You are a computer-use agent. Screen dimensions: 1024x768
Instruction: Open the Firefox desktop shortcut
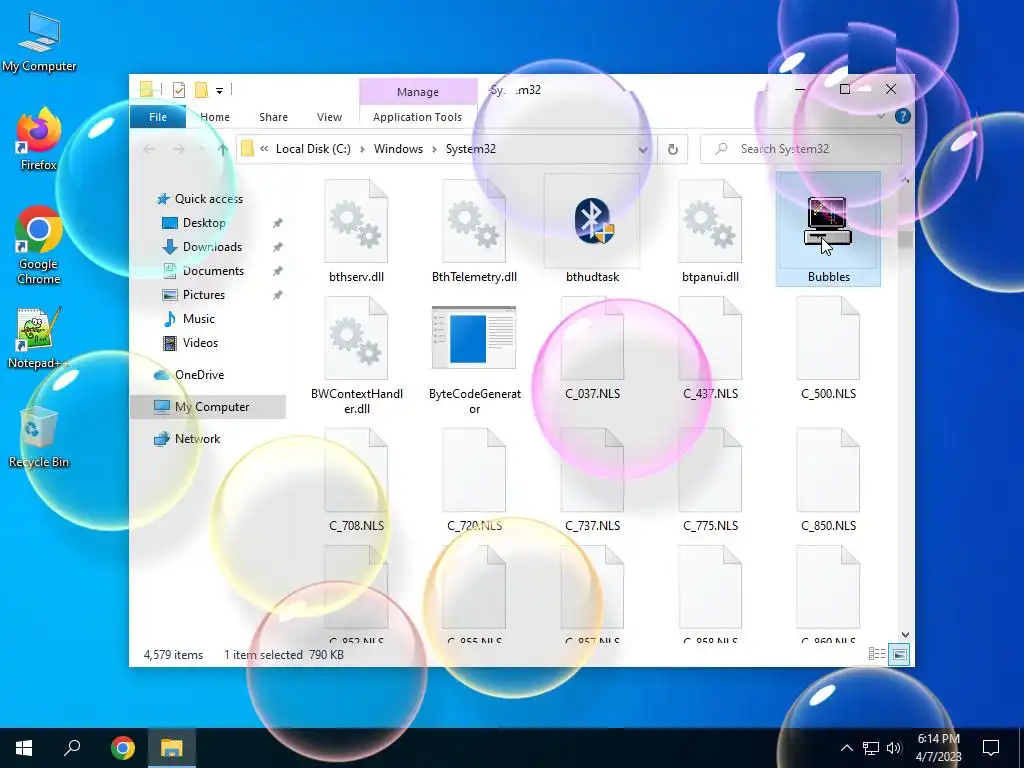[39, 139]
